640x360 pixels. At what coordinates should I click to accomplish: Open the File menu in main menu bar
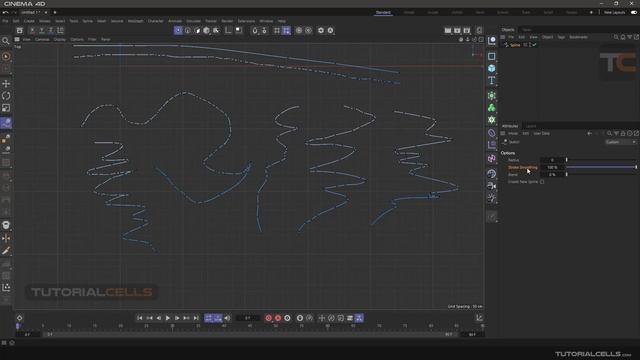[5, 21]
